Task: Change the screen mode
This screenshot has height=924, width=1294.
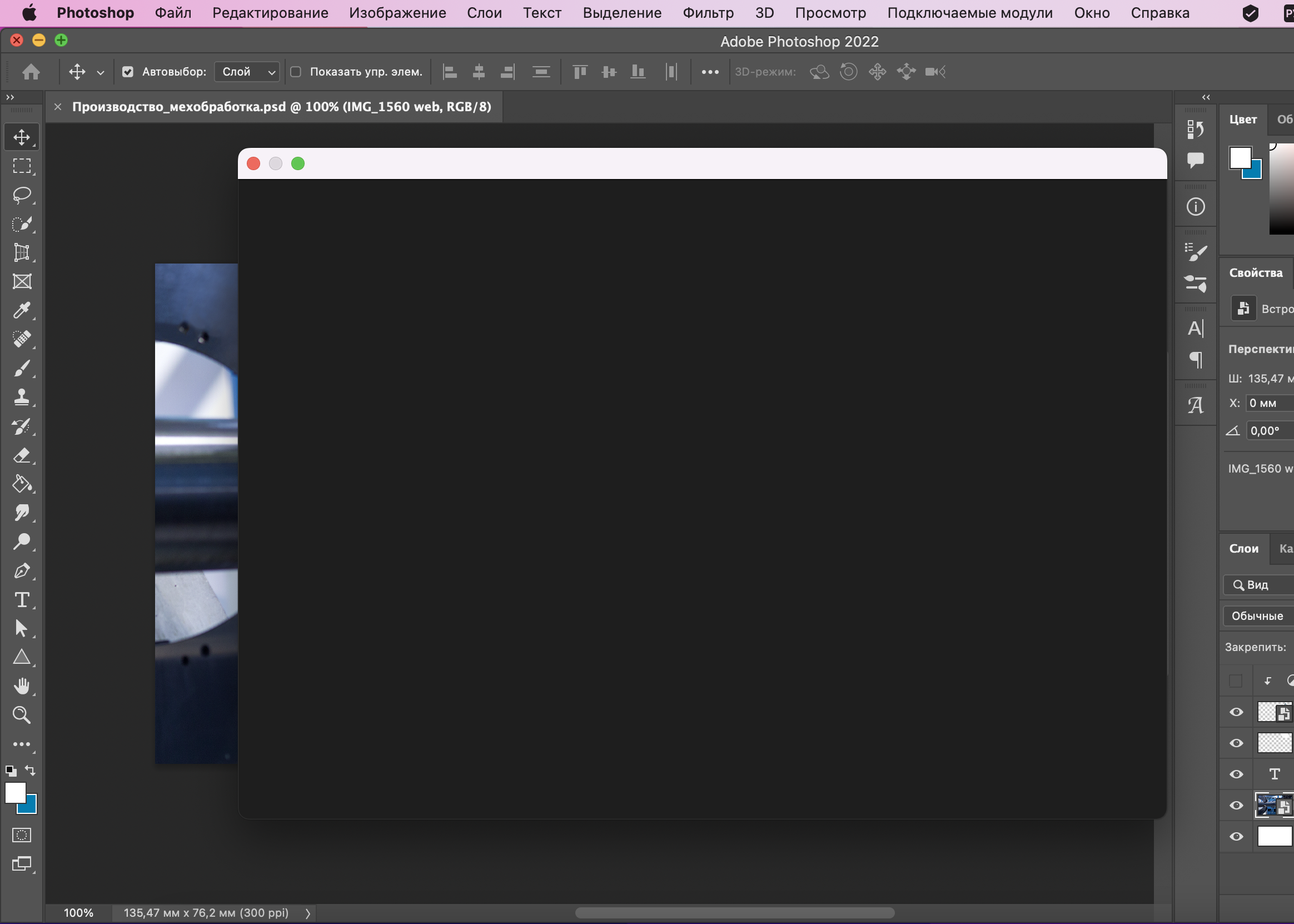Action: click(x=22, y=864)
